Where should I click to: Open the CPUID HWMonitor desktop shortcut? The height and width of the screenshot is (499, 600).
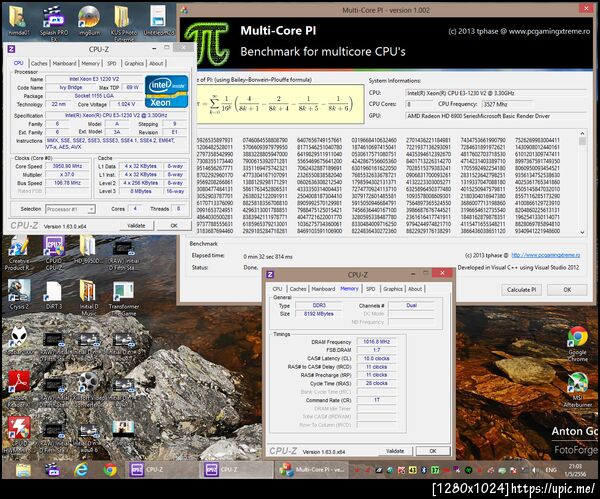pos(19,434)
